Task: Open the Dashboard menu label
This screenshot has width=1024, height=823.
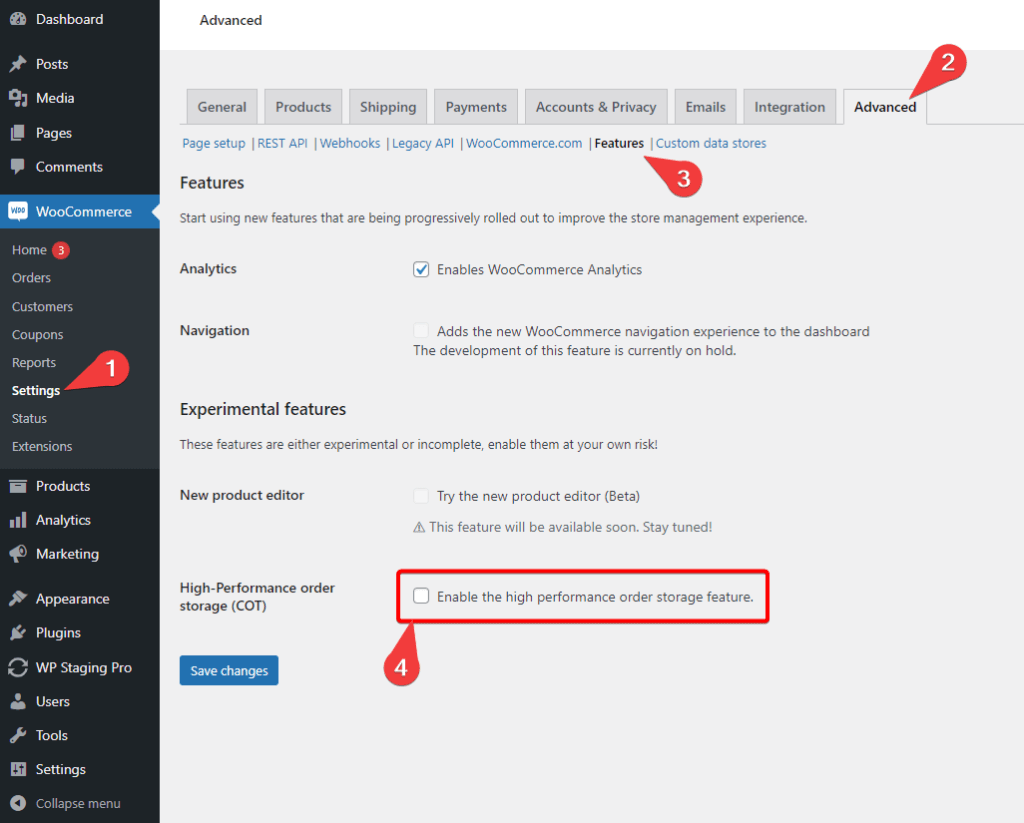Action: (x=69, y=19)
